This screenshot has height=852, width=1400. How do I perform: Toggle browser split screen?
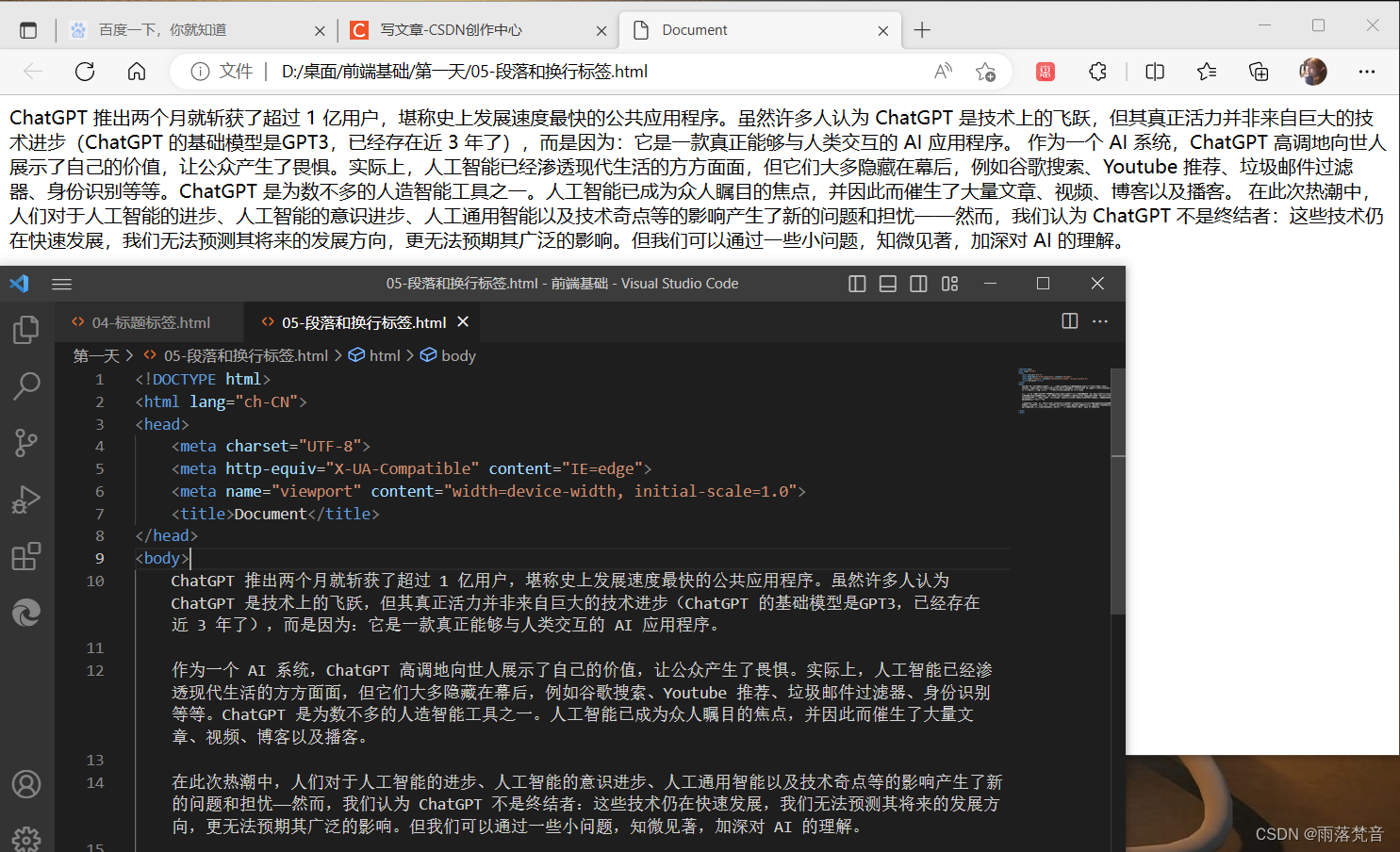[x=1155, y=72]
